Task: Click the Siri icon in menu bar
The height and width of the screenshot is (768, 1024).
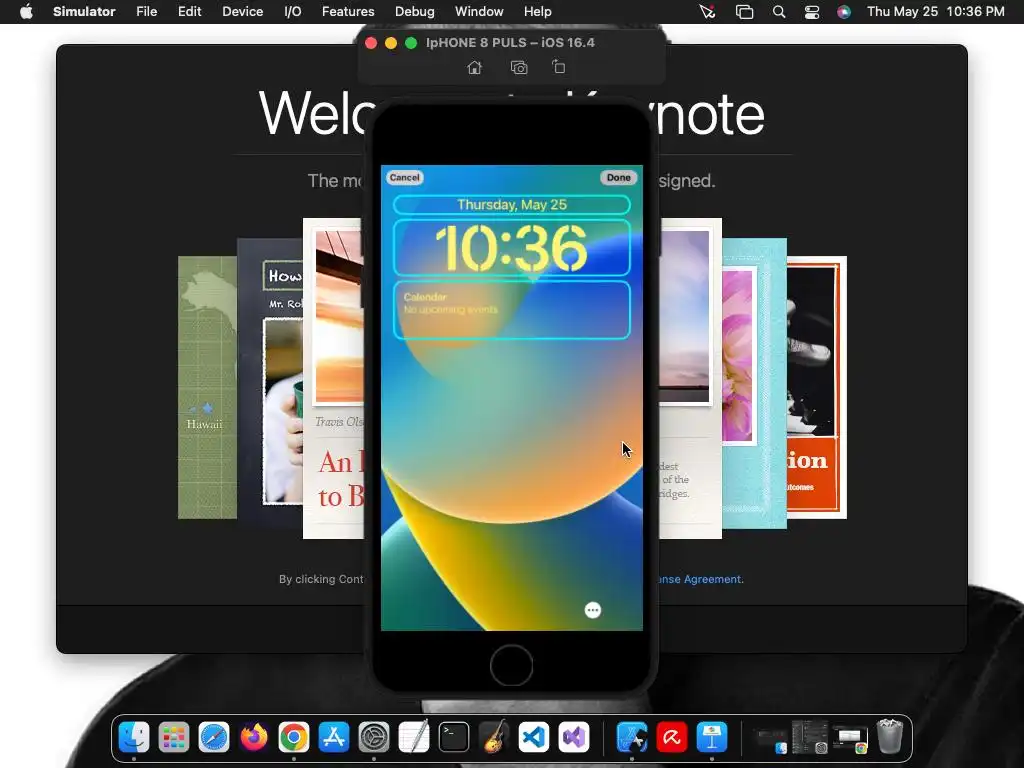Action: click(844, 12)
